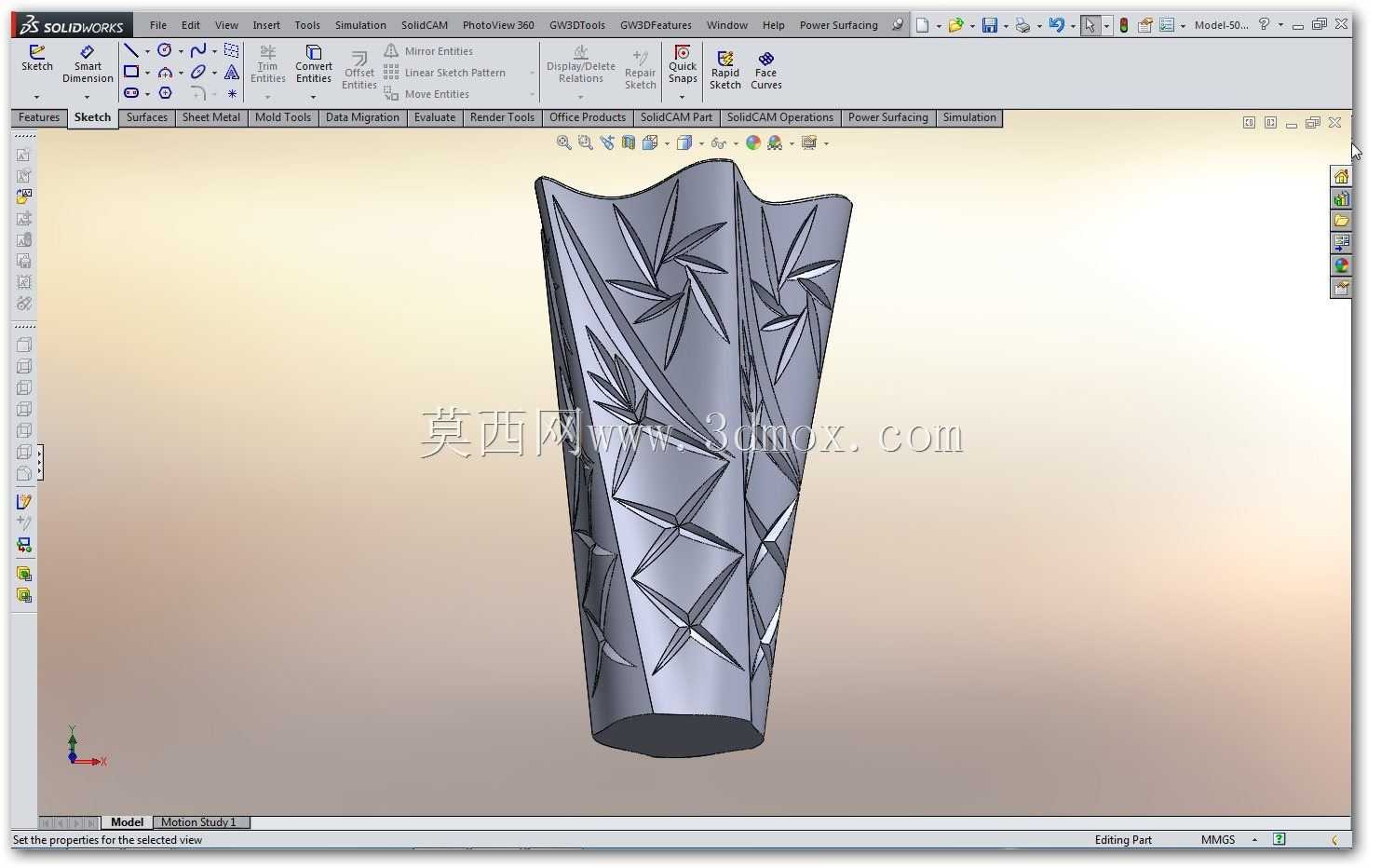Switch to the Evaluate tab
1381x868 pixels.
[x=435, y=117]
